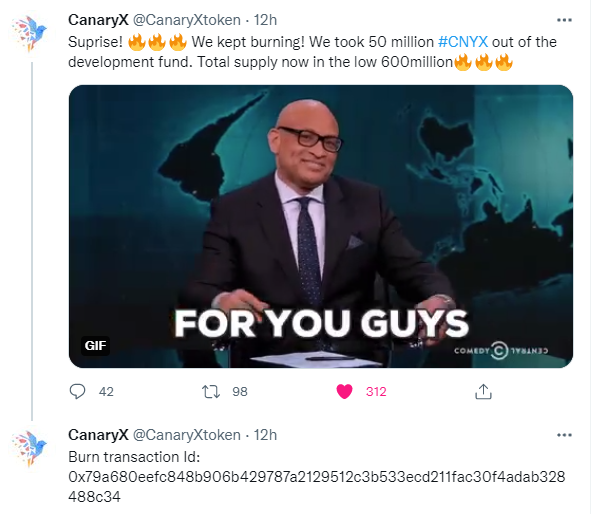Image resolution: width=591 pixels, height=514 pixels.
Task: Click the 42 replies count
Action: [x=106, y=392]
